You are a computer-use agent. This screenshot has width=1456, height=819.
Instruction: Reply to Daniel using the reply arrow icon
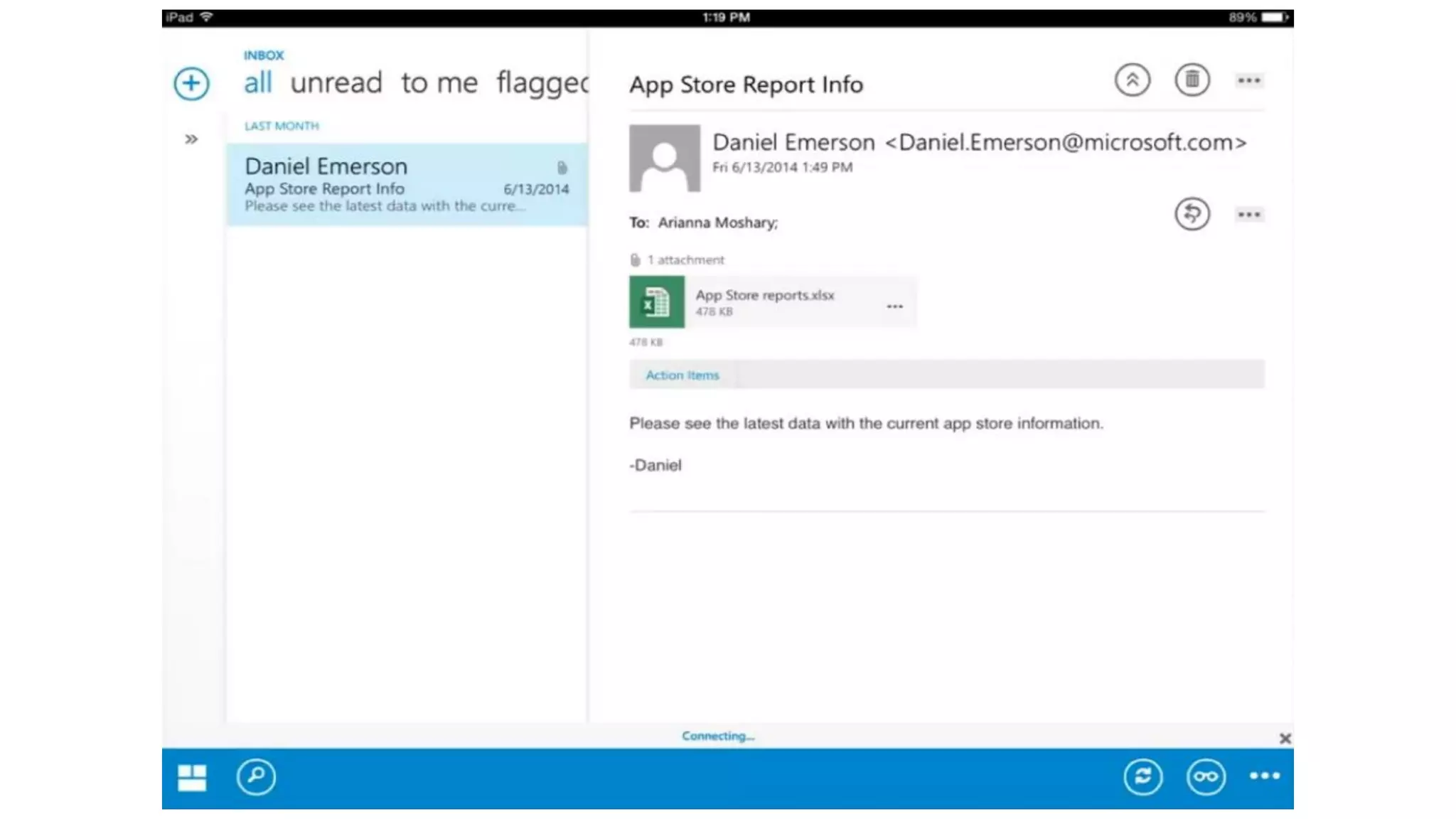click(x=1192, y=214)
